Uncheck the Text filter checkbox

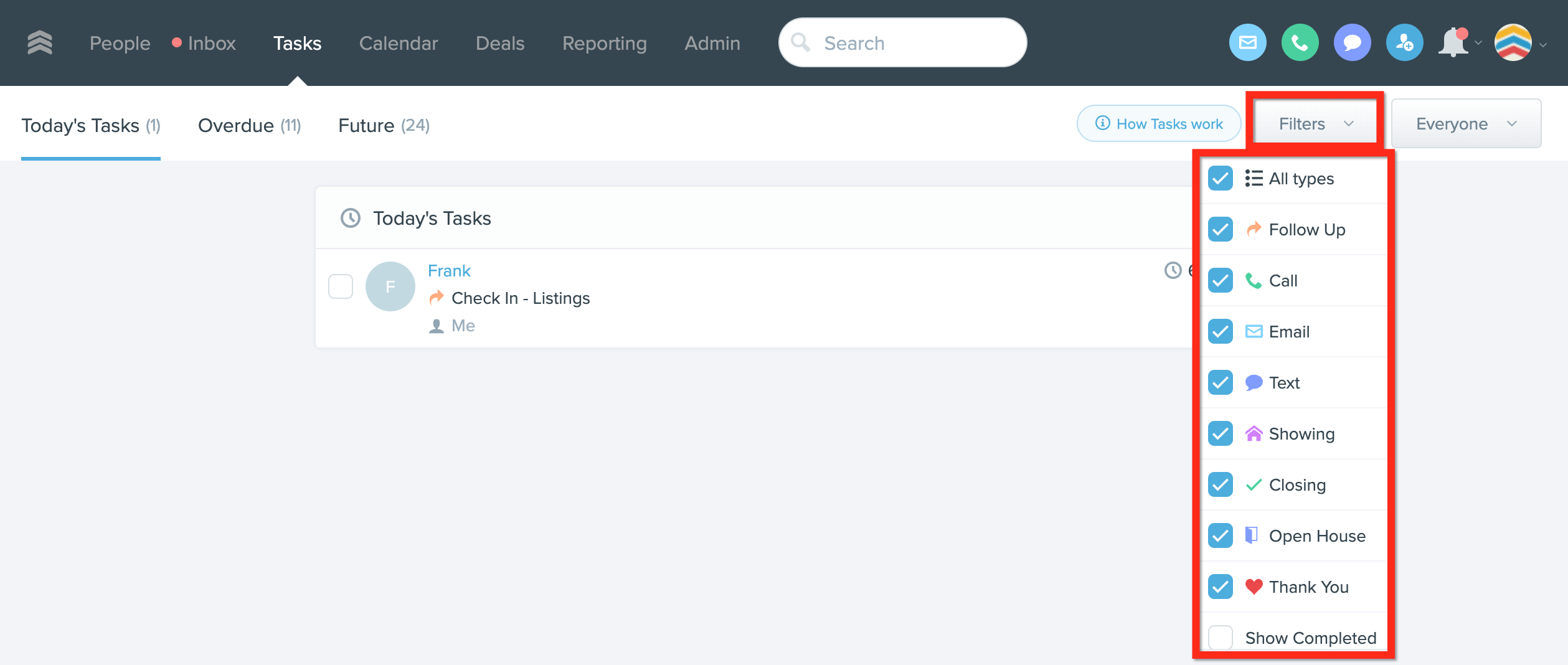(x=1221, y=383)
